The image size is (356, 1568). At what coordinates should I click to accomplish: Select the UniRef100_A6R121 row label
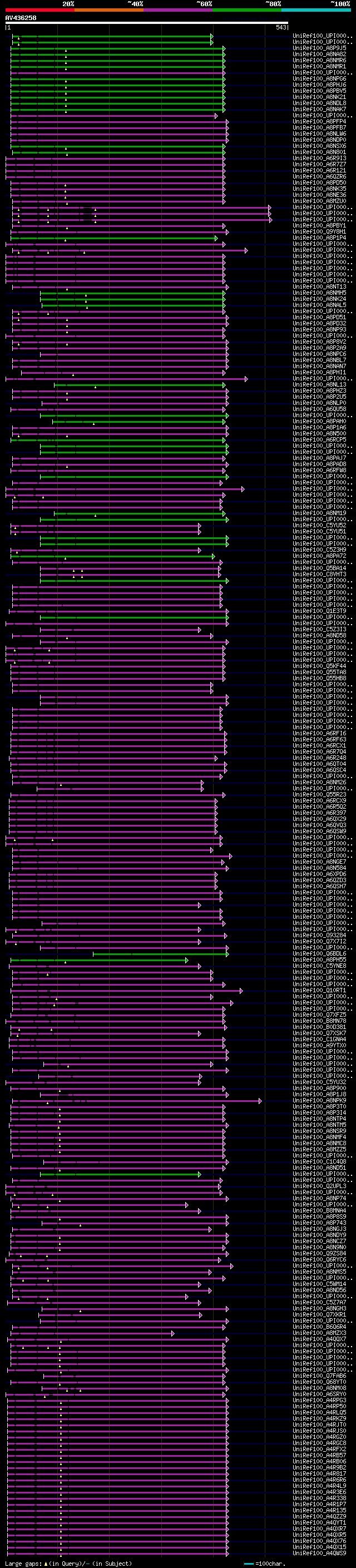[319, 170]
